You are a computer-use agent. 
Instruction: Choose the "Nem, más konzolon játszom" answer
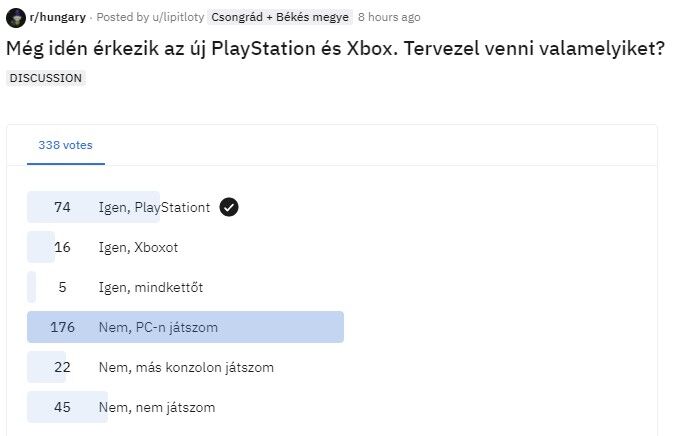pyautogui.click(x=186, y=367)
